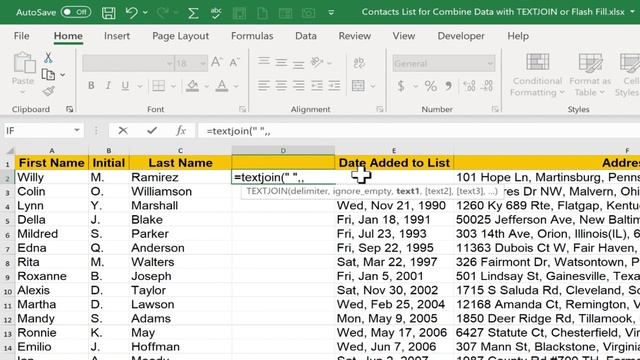Toggle the AutoSave switch
Screen dimensions: 640x360
(x=76, y=12)
